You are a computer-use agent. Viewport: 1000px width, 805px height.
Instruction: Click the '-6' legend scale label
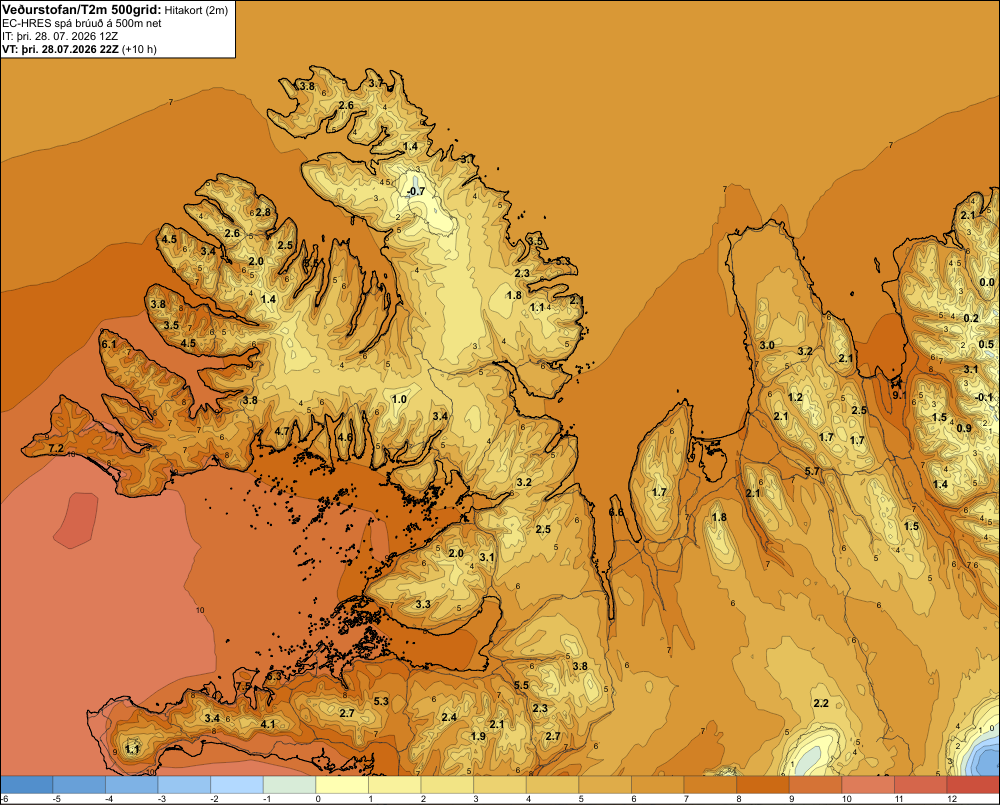[x=4, y=799]
